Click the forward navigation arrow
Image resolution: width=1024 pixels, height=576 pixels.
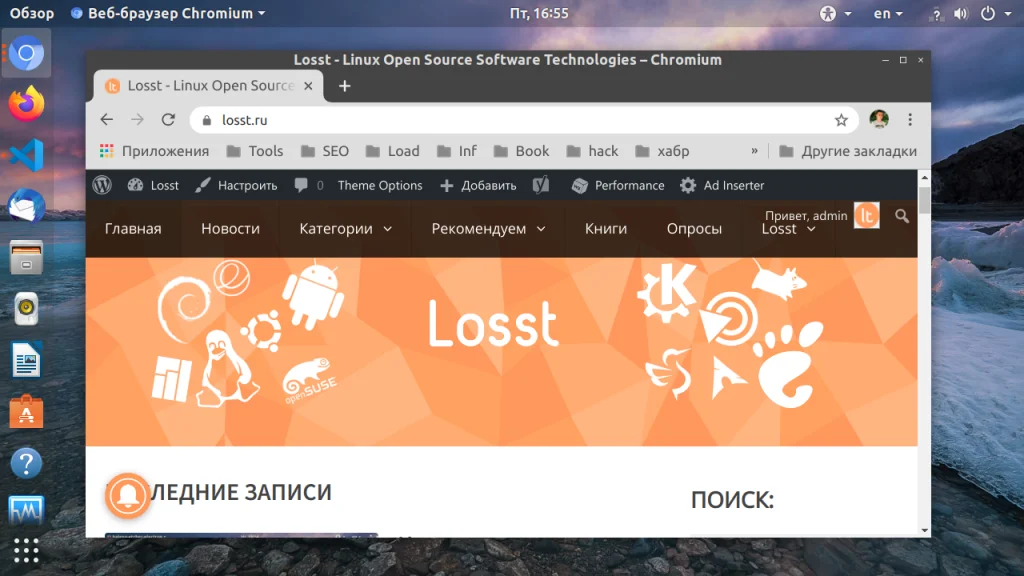pyautogui.click(x=137, y=120)
